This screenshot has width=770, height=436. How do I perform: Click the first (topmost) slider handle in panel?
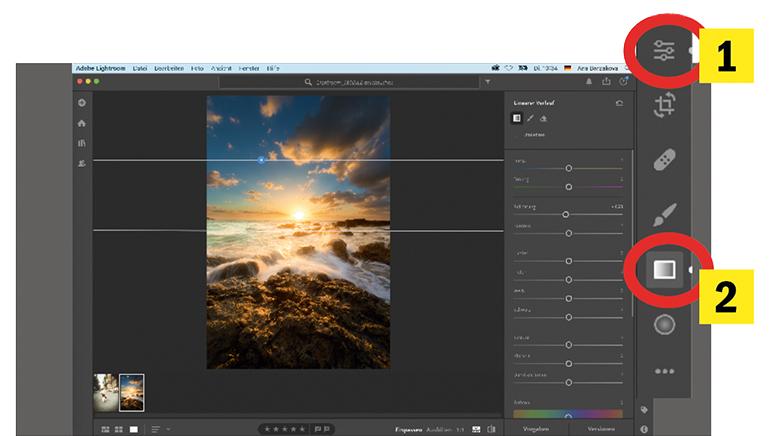[x=569, y=168]
